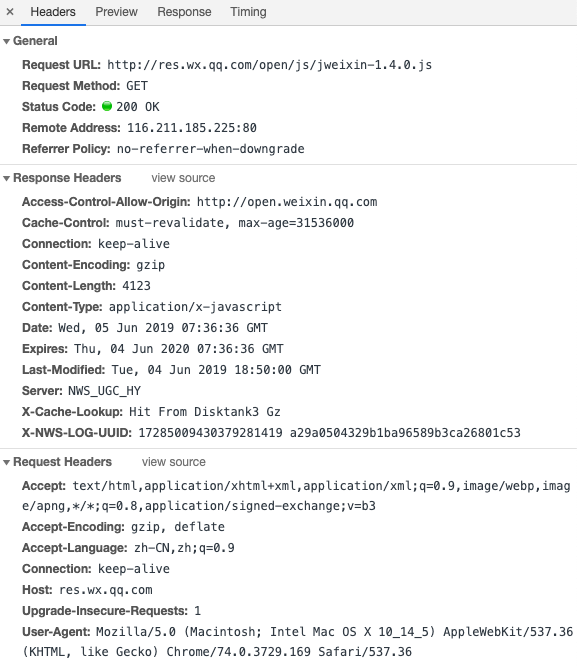Select the Timing tab
The height and width of the screenshot is (666, 577).
click(248, 12)
